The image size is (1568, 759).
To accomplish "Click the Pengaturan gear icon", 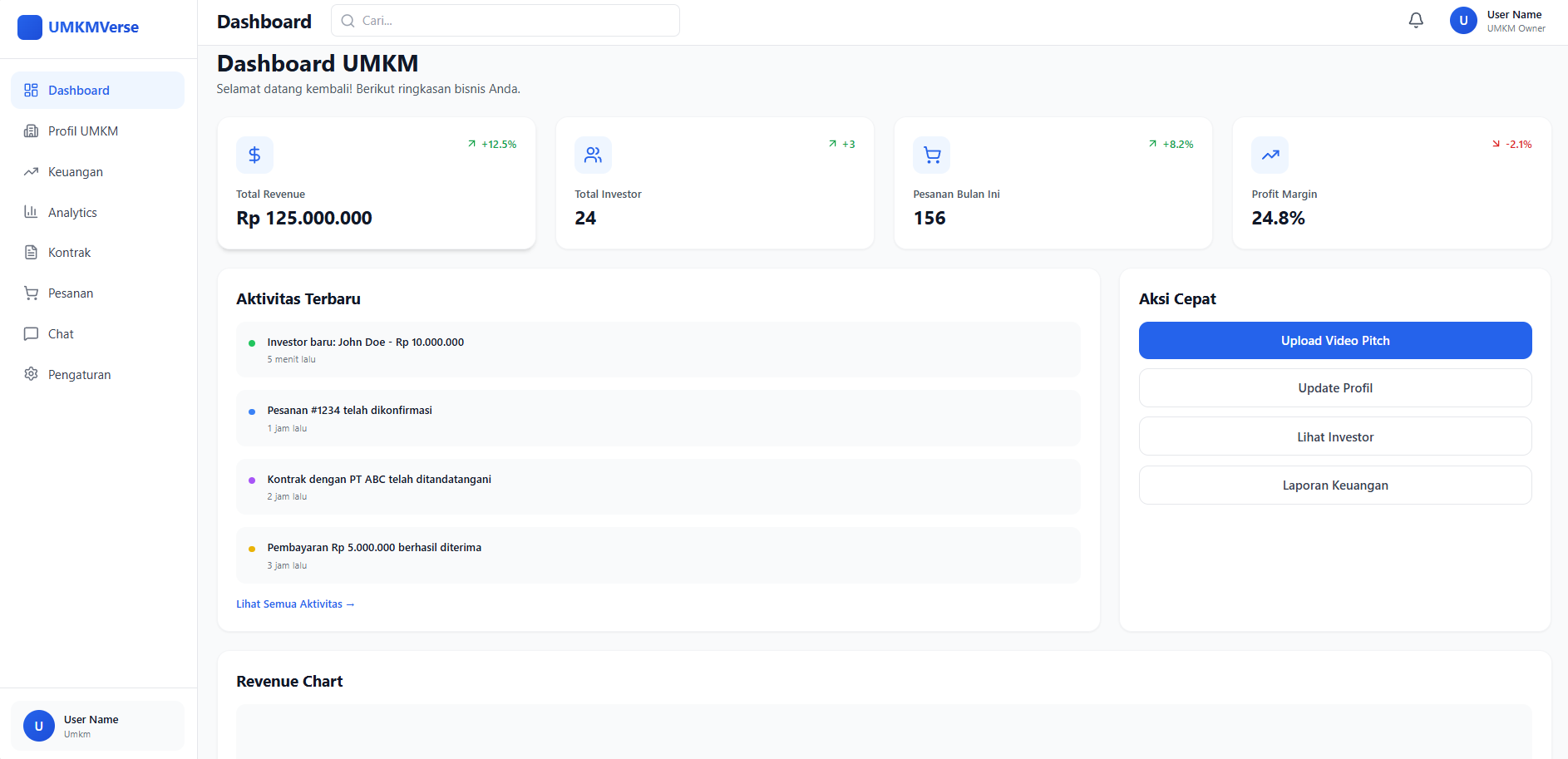I will click(x=31, y=374).
